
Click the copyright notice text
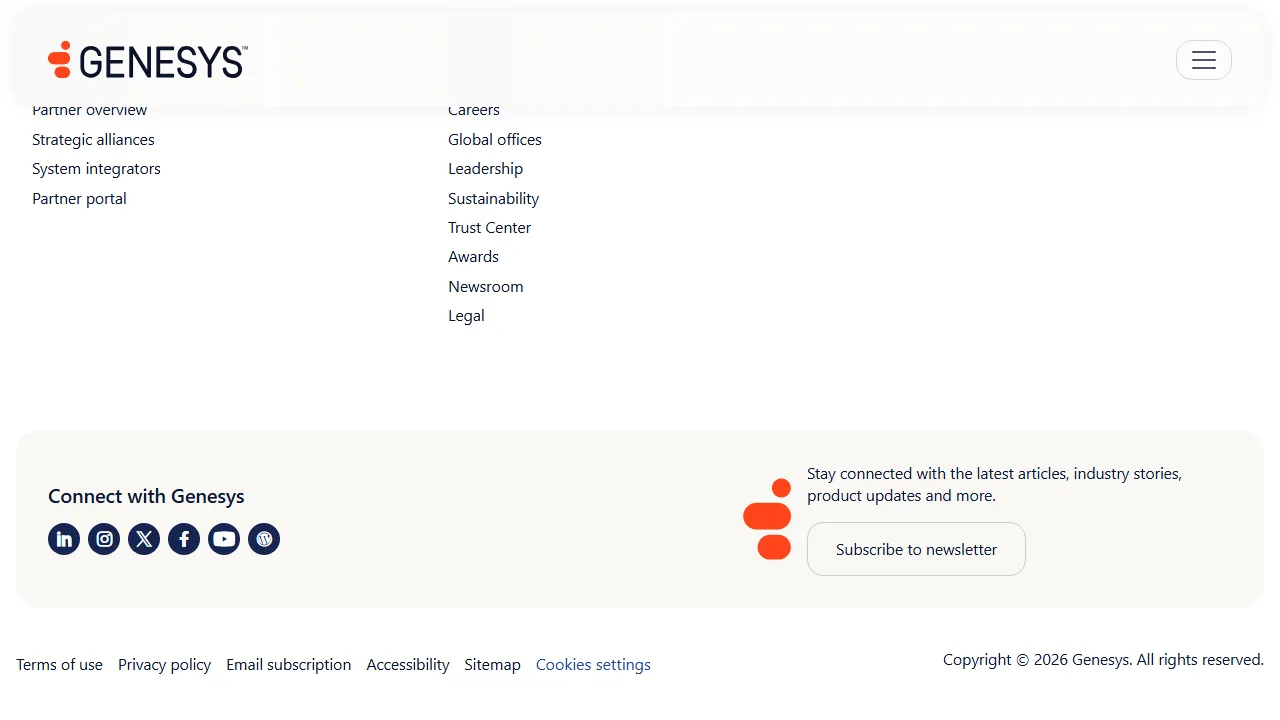pyautogui.click(x=1103, y=659)
